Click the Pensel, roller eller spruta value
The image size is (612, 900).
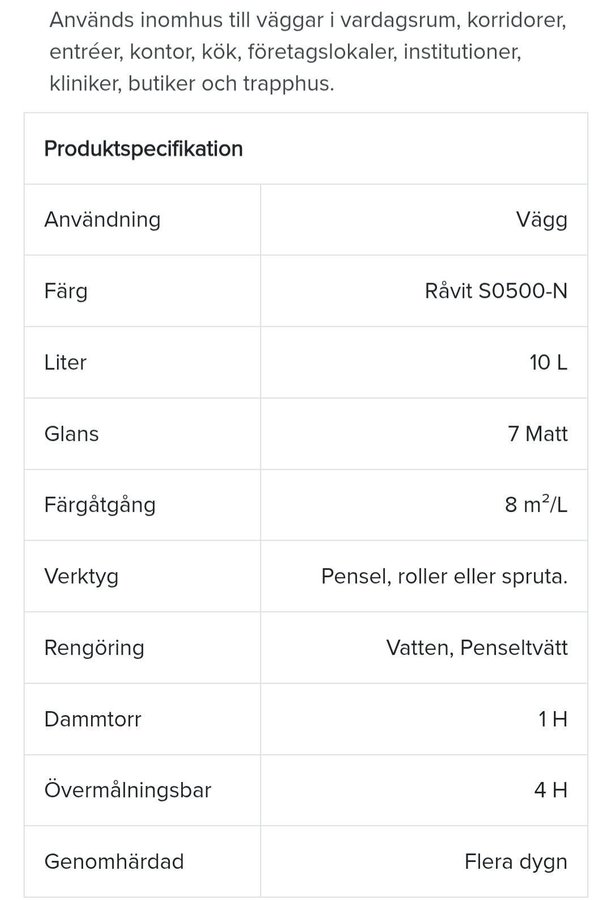coord(444,577)
